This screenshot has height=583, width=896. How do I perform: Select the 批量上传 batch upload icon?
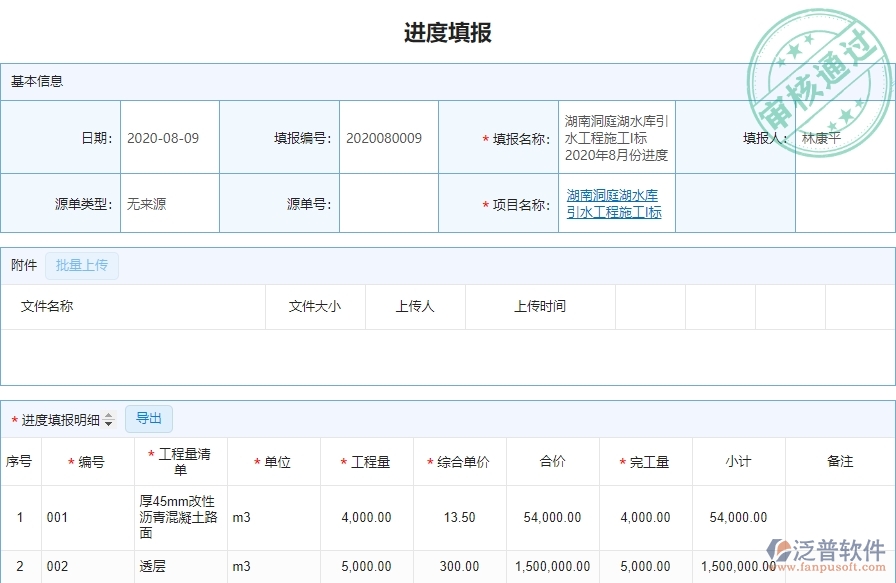[x=83, y=265]
